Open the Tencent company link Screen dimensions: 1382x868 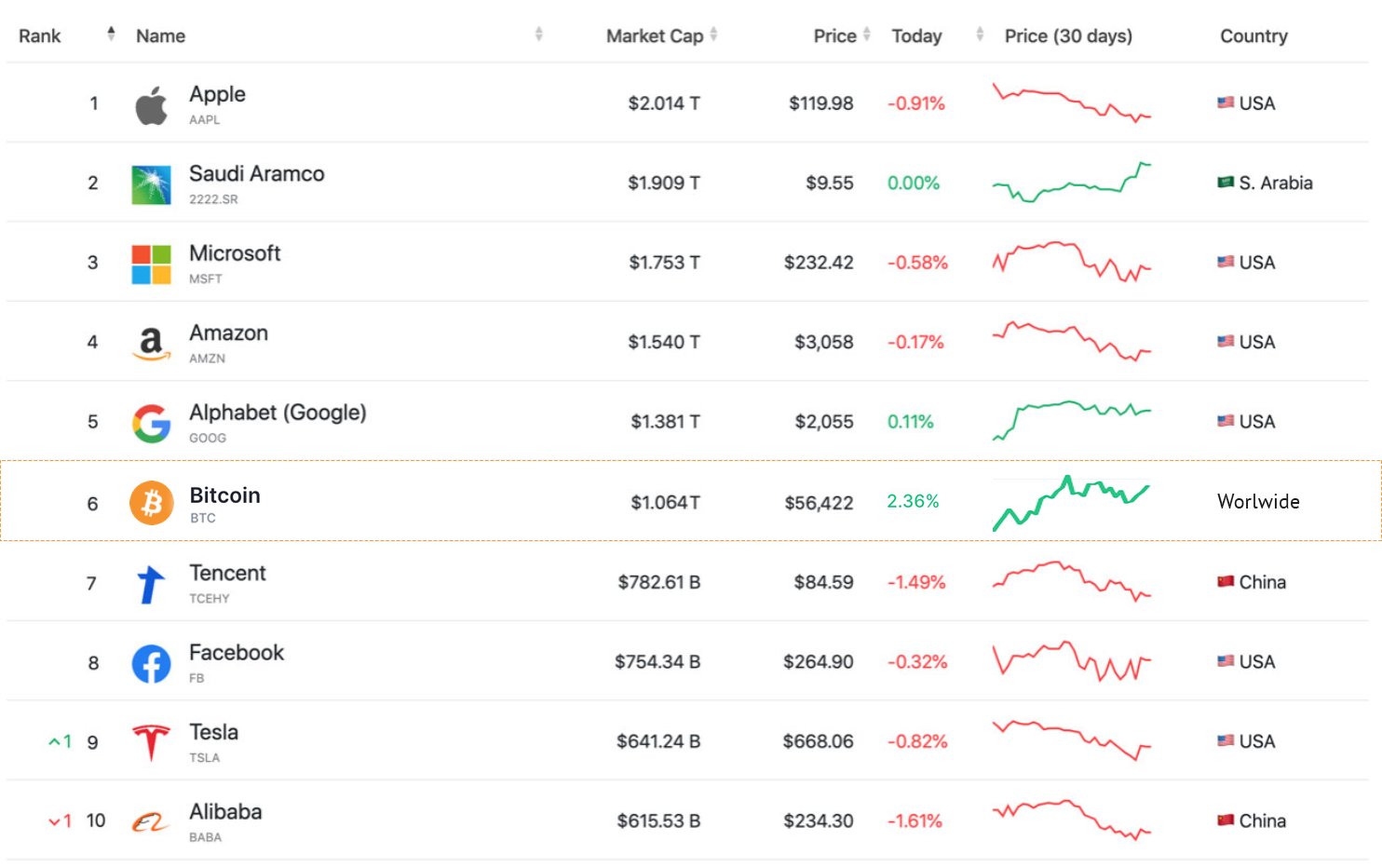coord(227,573)
